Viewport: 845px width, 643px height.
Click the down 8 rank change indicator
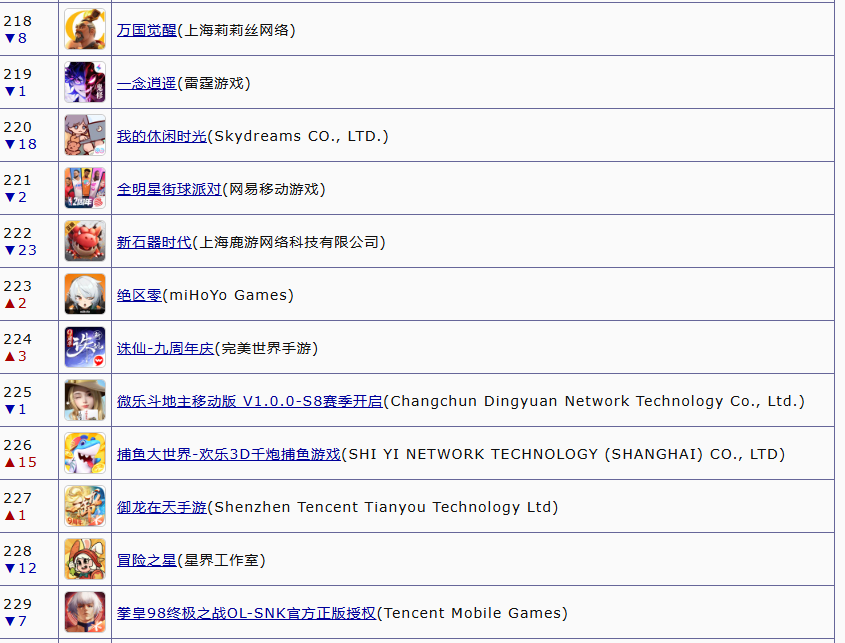16,38
